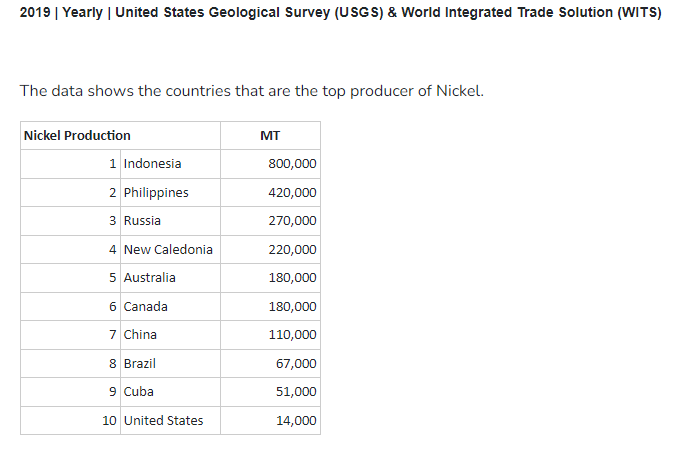The height and width of the screenshot is (457, 676).
Task: Click the 270,000 value for Russia
Action: coord(292,221)
